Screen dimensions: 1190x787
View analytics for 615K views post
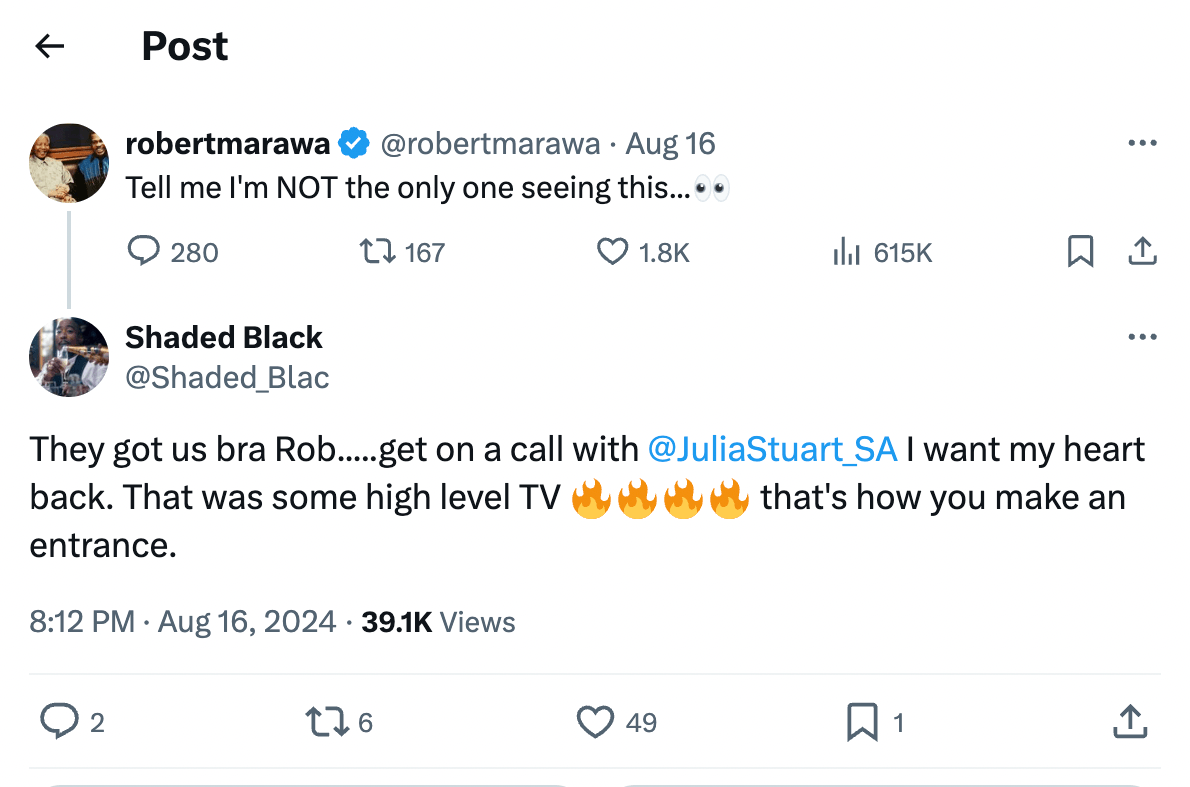tap(846, 252)
